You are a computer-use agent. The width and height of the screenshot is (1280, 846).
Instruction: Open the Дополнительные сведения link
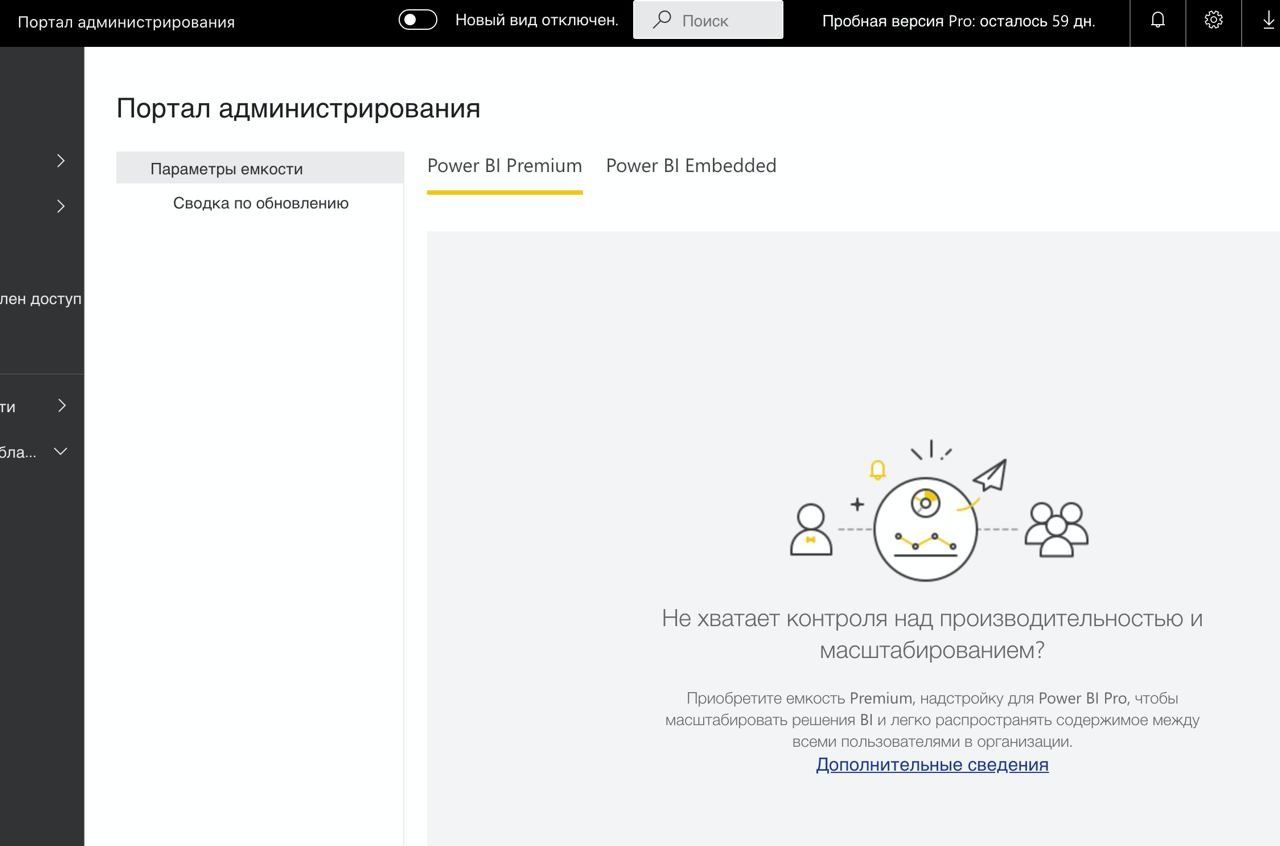point(932,765)
